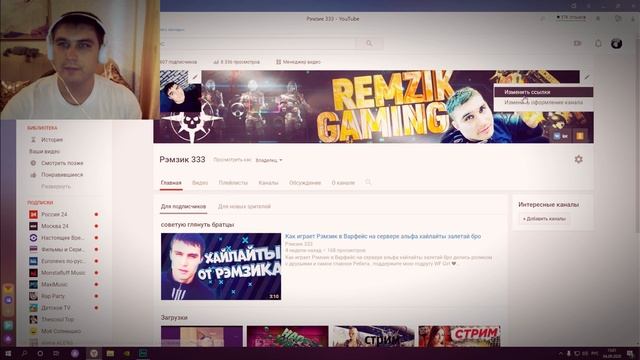Image resolution: width=640 pixels, height=360 pixels.
Task: Open the Monstafluff Music subscription
Action: (x=63, y=273)
